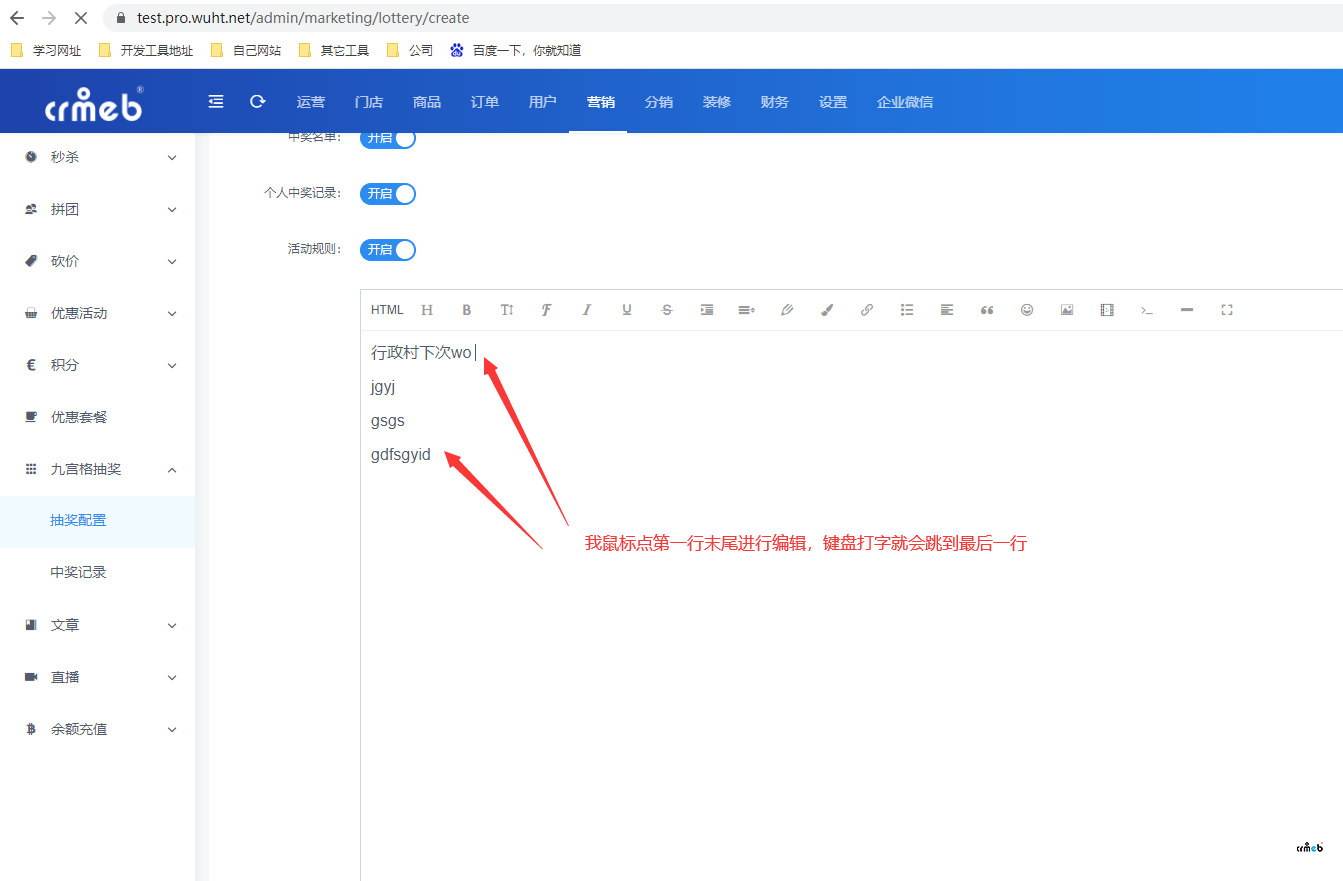Screen dimensions: 1343x881
Task: Open the 订单 top navigation tab
Action: point(485,102)
